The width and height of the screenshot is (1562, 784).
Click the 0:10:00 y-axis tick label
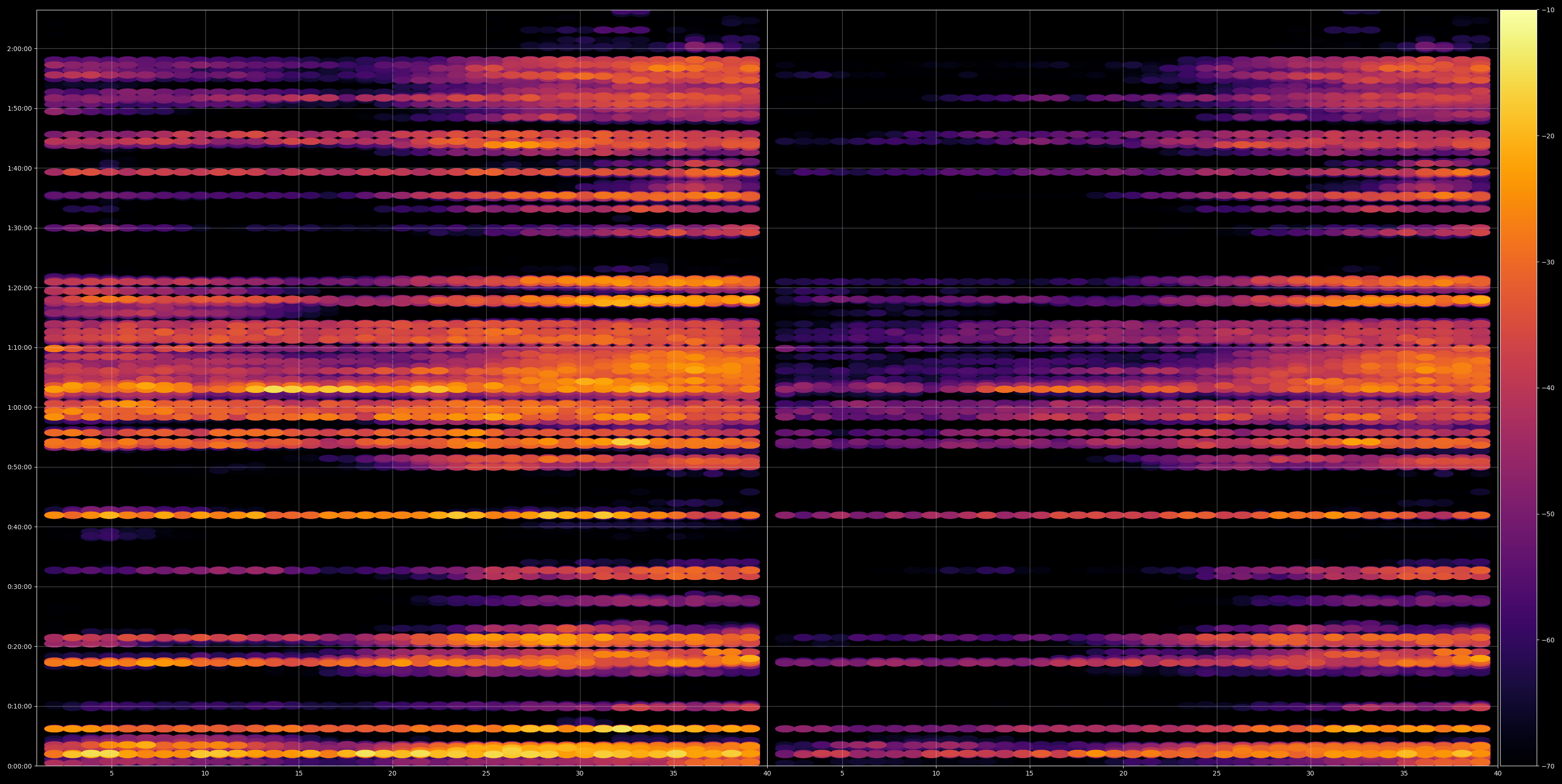tap(19, 706)
